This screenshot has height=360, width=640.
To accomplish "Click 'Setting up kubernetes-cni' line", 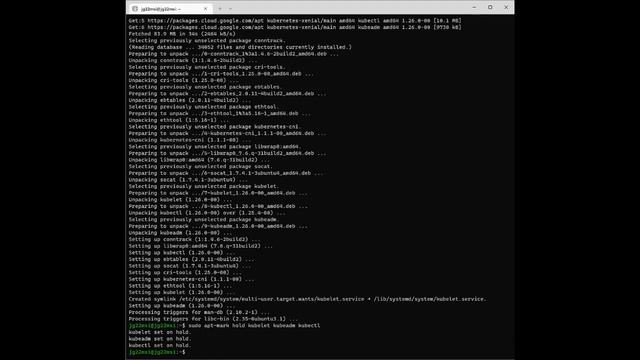I will pos(191,279).
